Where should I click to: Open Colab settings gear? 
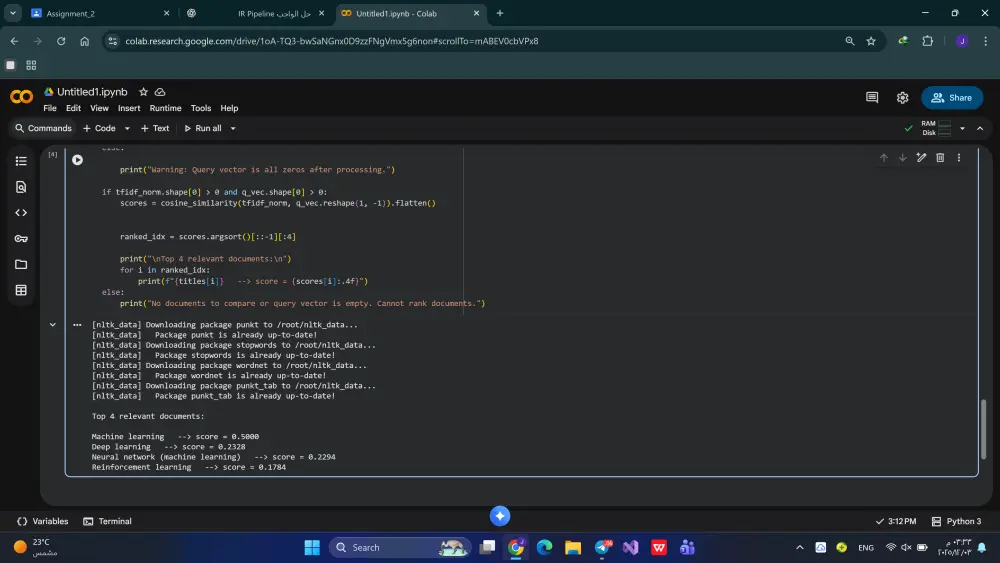[x=902, y=98]
